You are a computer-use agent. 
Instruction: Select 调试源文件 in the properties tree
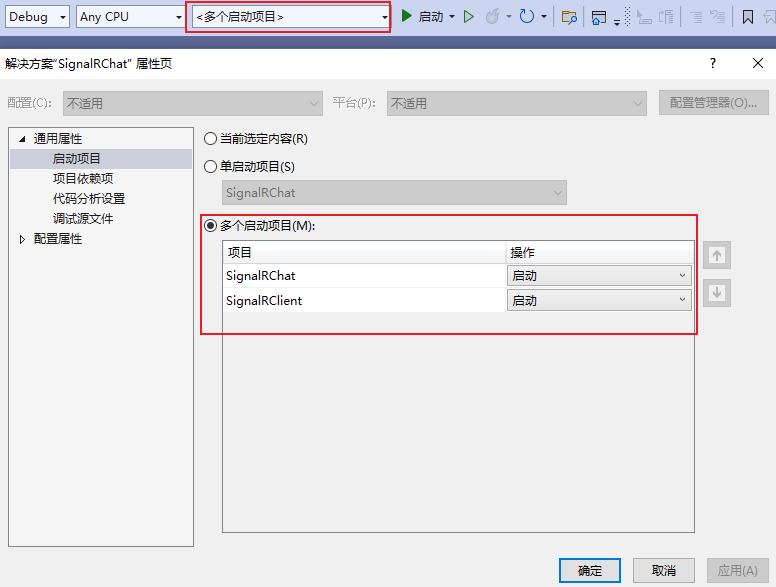tap(83, 219)
